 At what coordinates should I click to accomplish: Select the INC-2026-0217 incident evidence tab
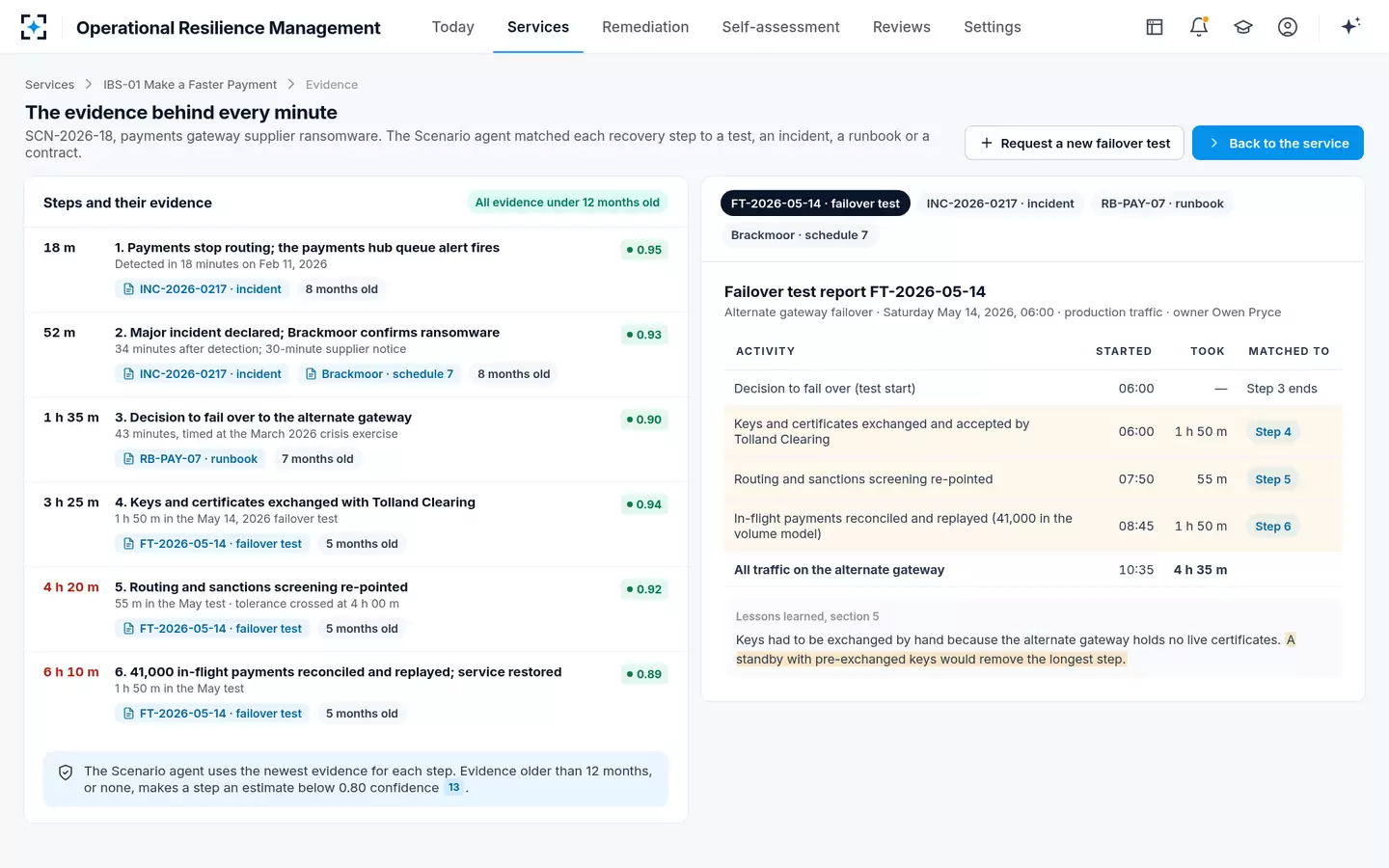1000,203
